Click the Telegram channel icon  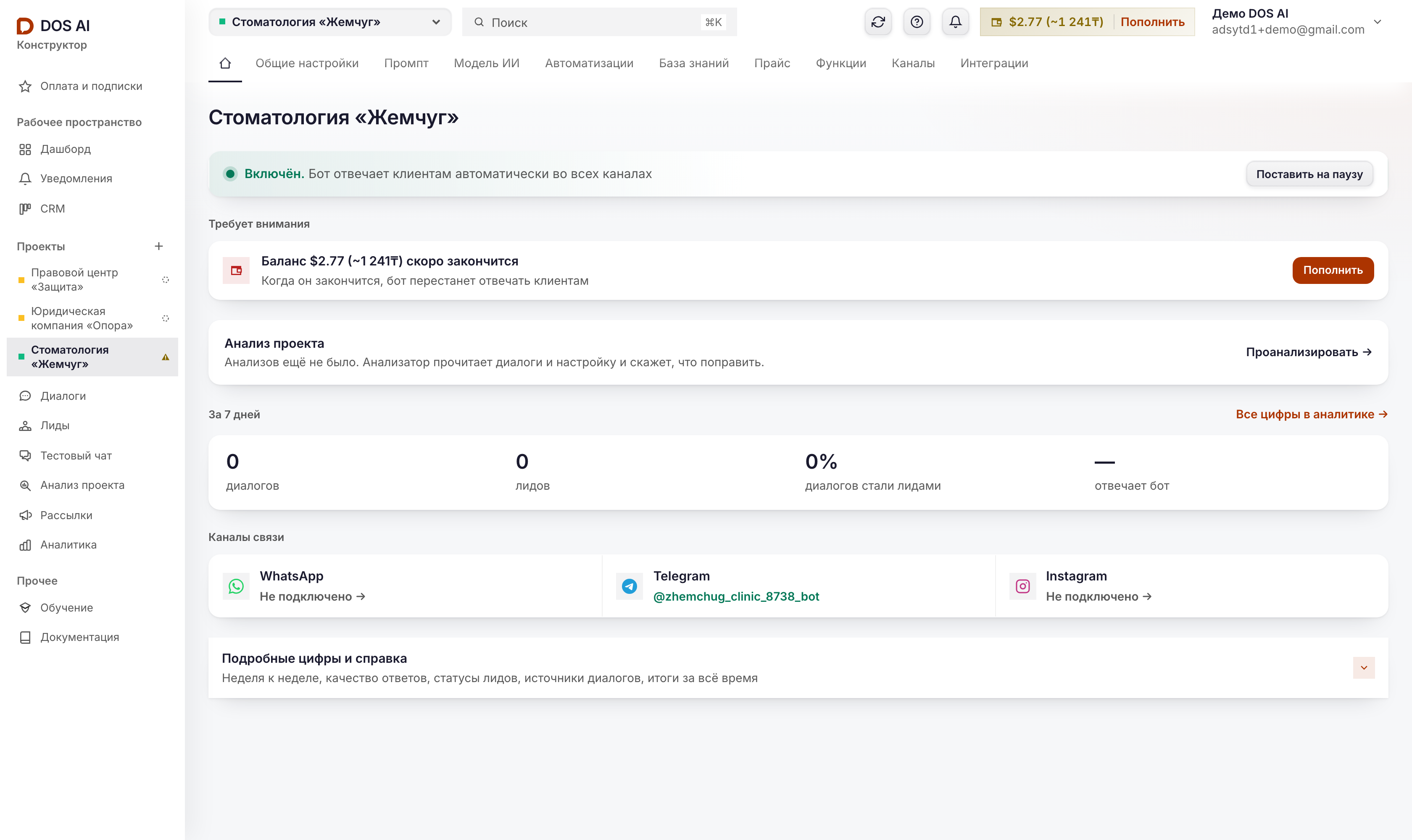click(x=629, y=586)
